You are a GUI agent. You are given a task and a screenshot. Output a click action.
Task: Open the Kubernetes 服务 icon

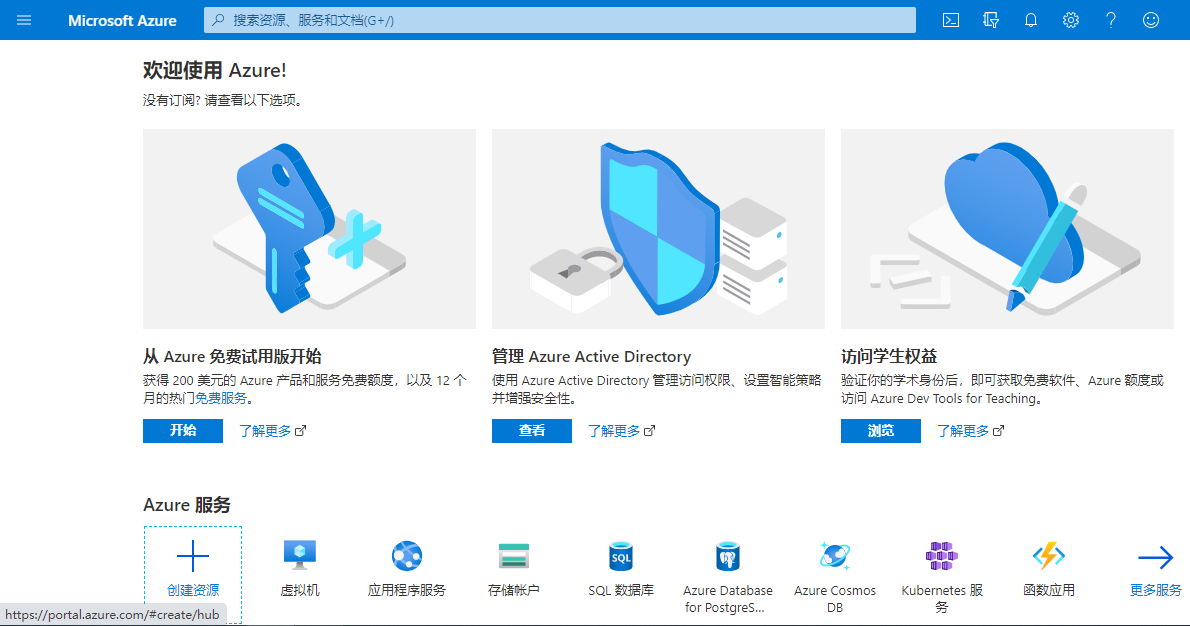(x=942, y=556)
